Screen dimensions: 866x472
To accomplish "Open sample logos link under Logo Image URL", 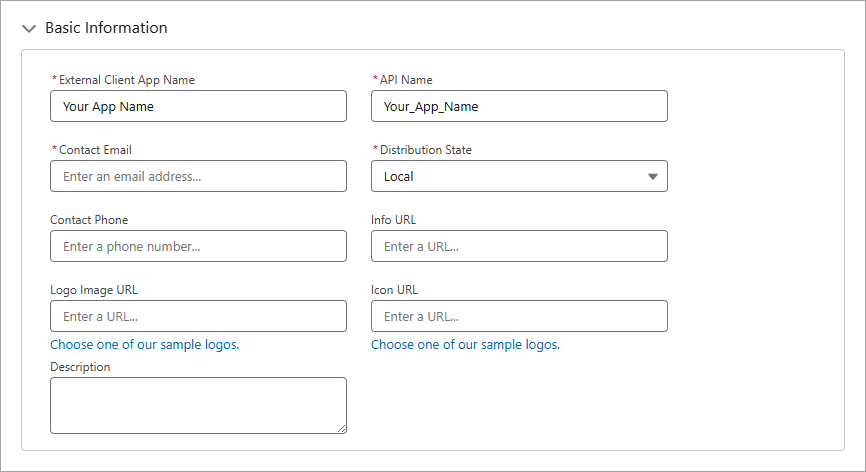I will point(145,345).
